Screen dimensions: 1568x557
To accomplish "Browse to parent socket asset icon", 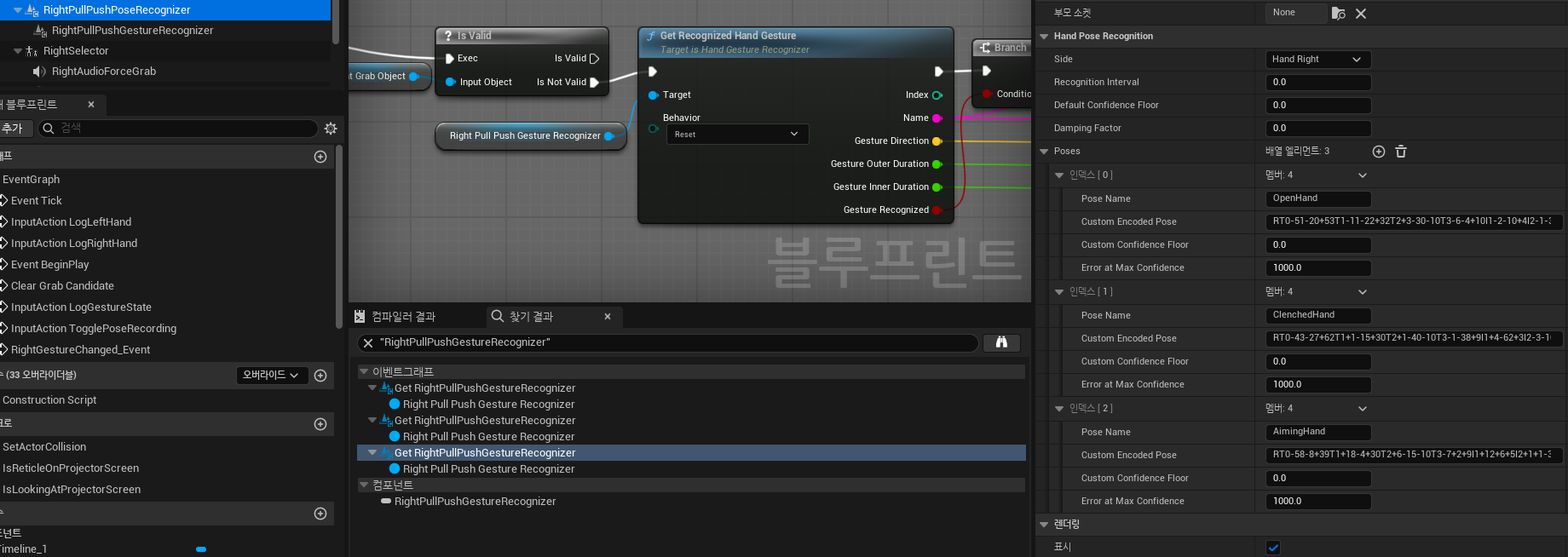I will (x=1339, y=14).
